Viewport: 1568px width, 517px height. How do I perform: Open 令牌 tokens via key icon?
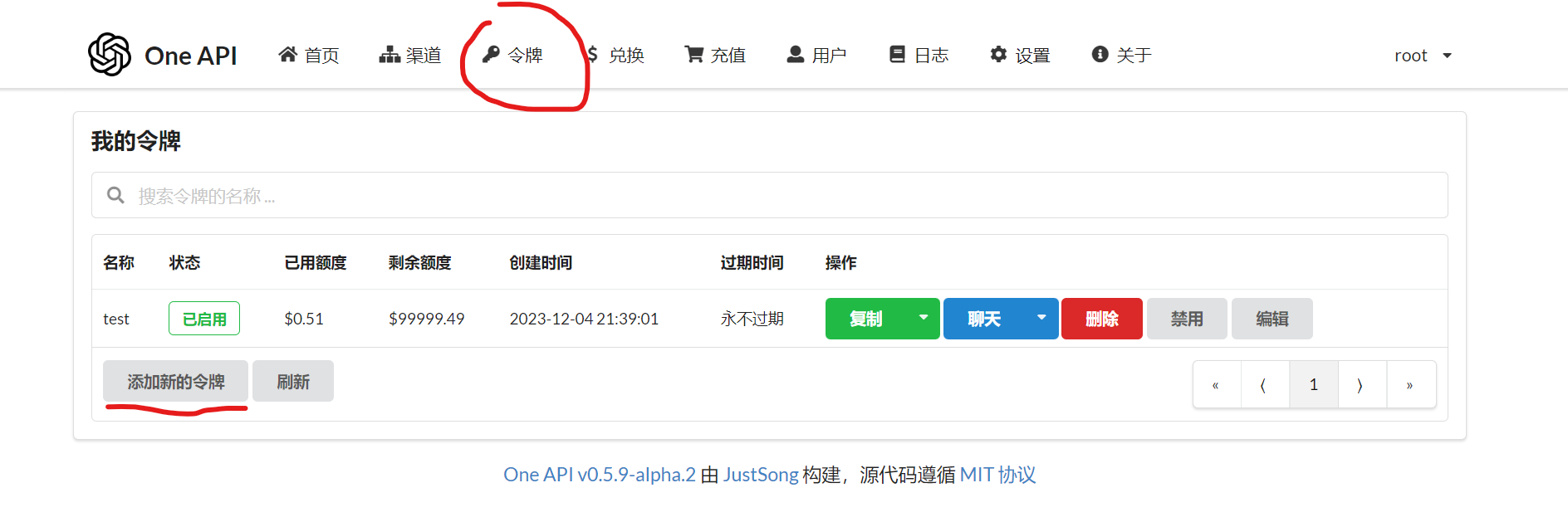click(491, 55)
